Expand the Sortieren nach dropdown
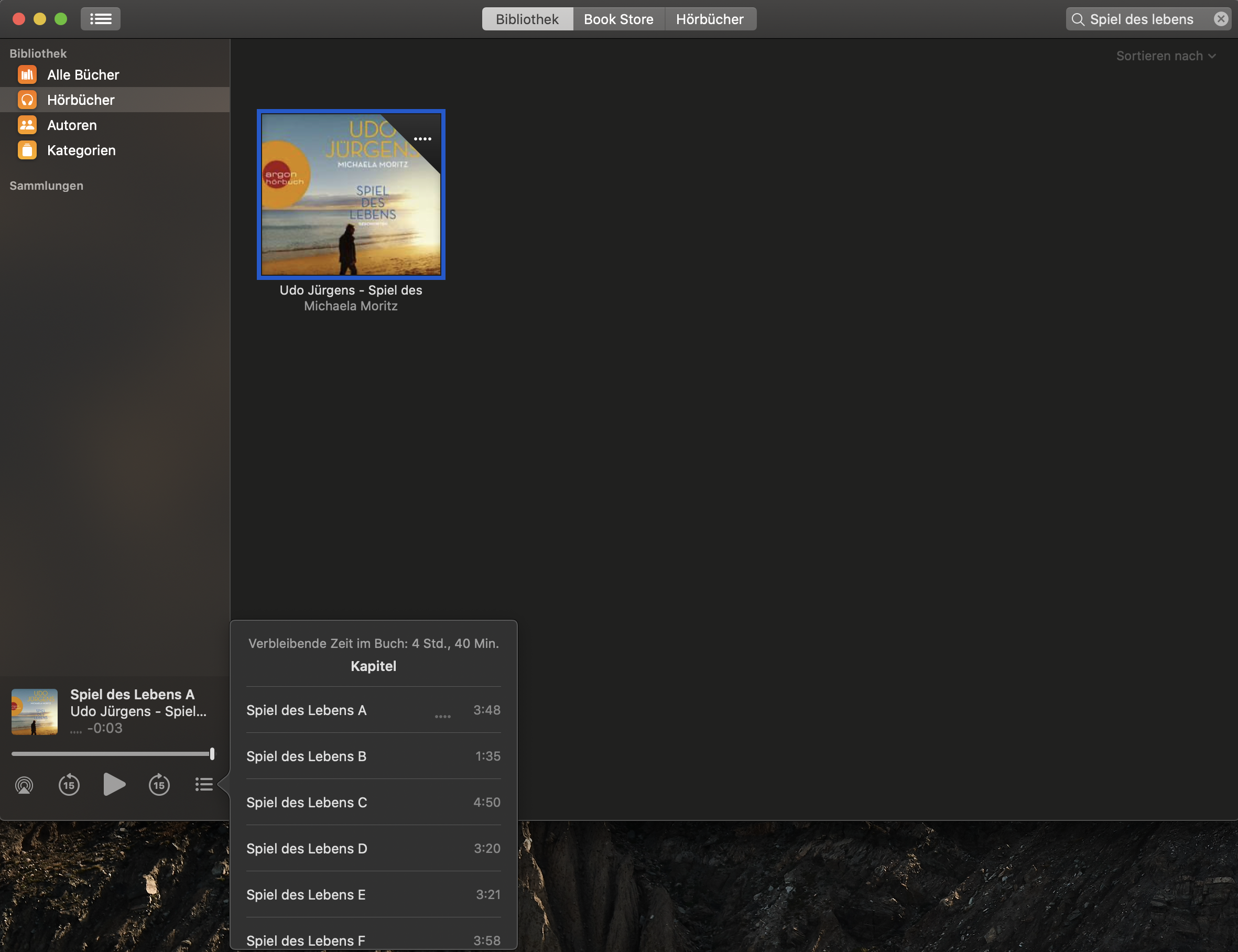1238x952 pixels. coord(1166,56)
